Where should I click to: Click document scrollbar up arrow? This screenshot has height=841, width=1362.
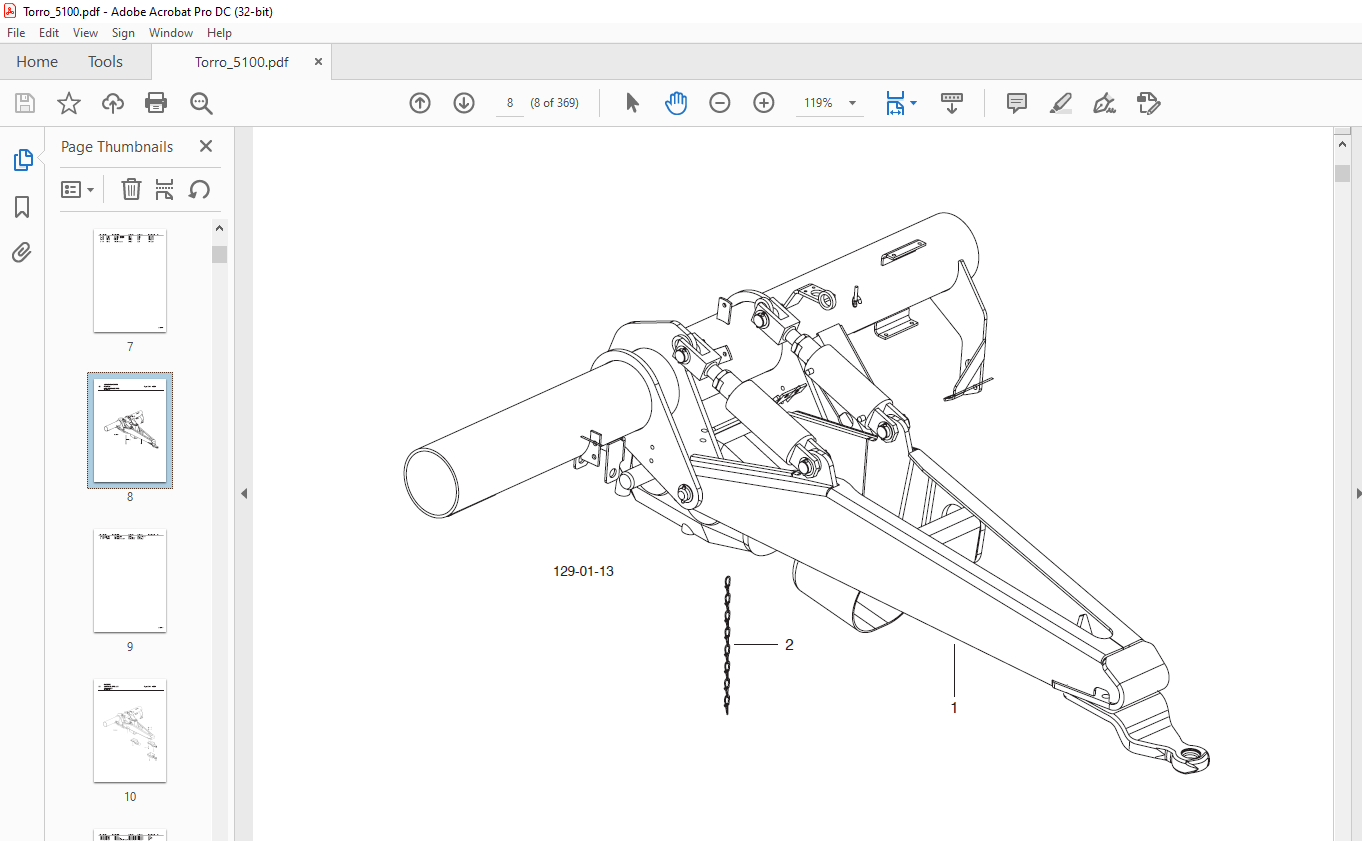pos(1343,144)
